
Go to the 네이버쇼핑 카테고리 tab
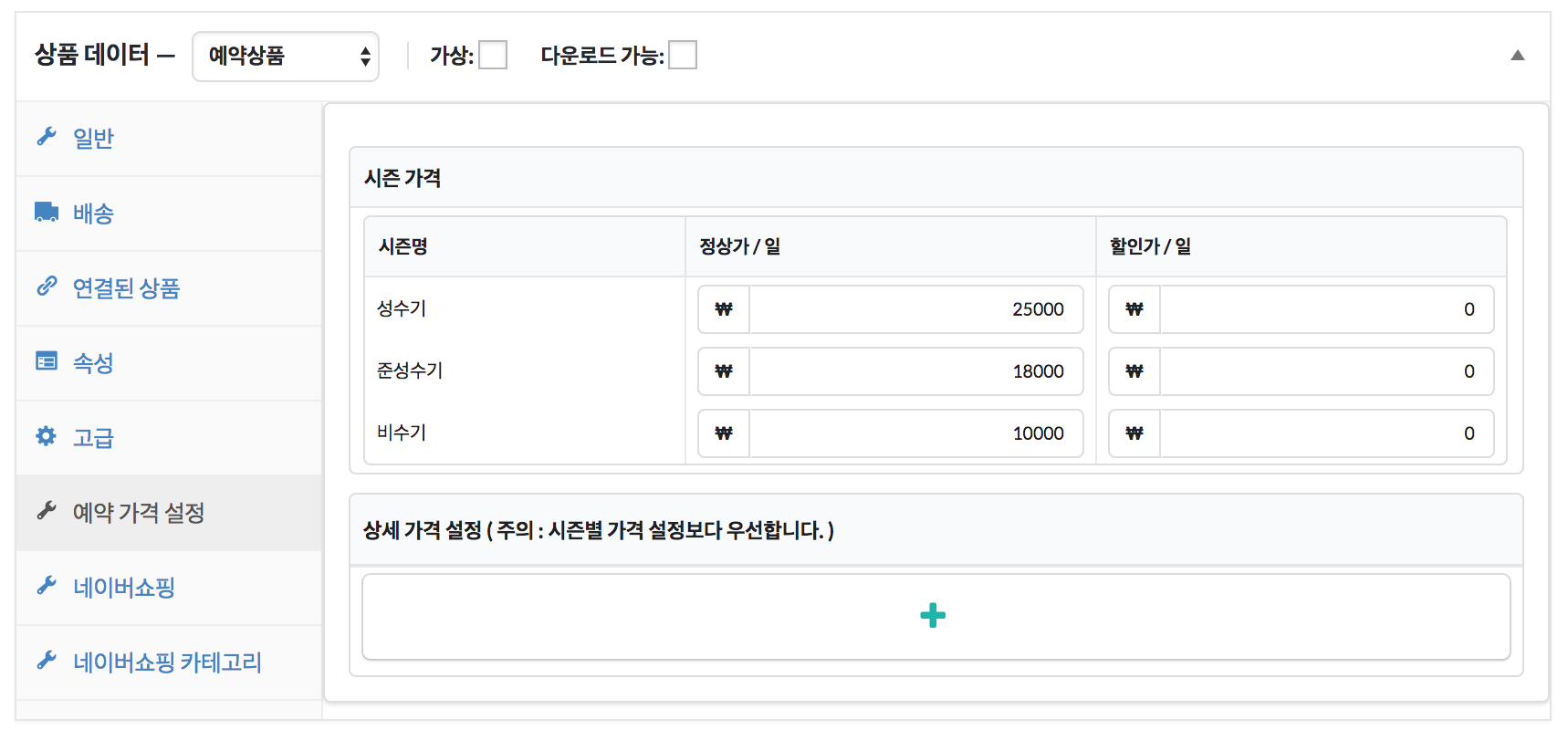pos(169,662)
